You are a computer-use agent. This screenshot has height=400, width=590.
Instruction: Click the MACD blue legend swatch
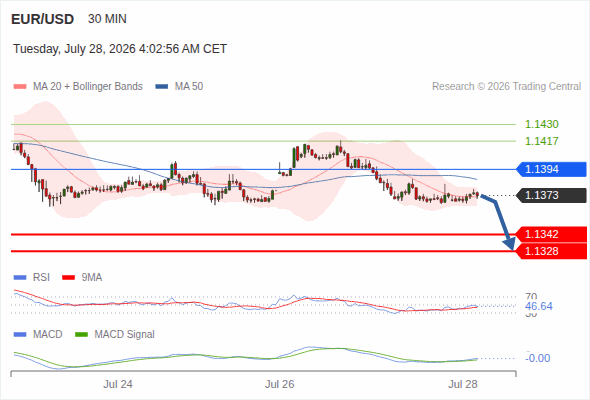tap(20, 335)
